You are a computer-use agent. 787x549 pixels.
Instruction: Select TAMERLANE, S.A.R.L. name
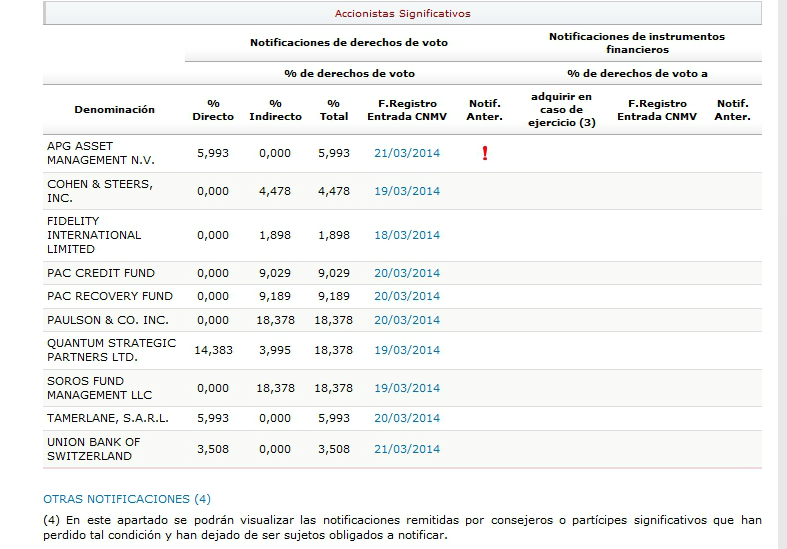click(108, 419)
